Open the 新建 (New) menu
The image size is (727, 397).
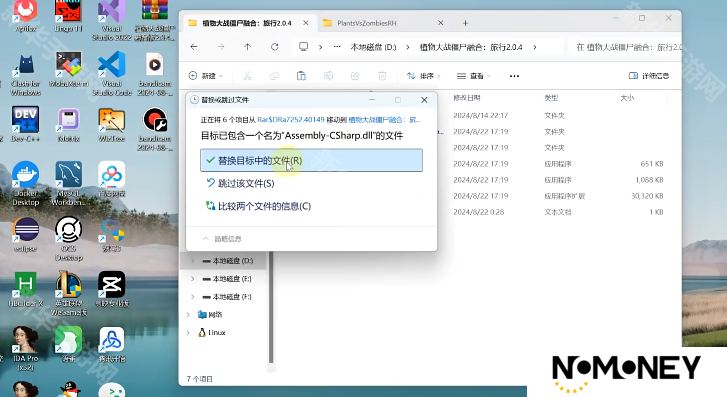click(206, 76)
